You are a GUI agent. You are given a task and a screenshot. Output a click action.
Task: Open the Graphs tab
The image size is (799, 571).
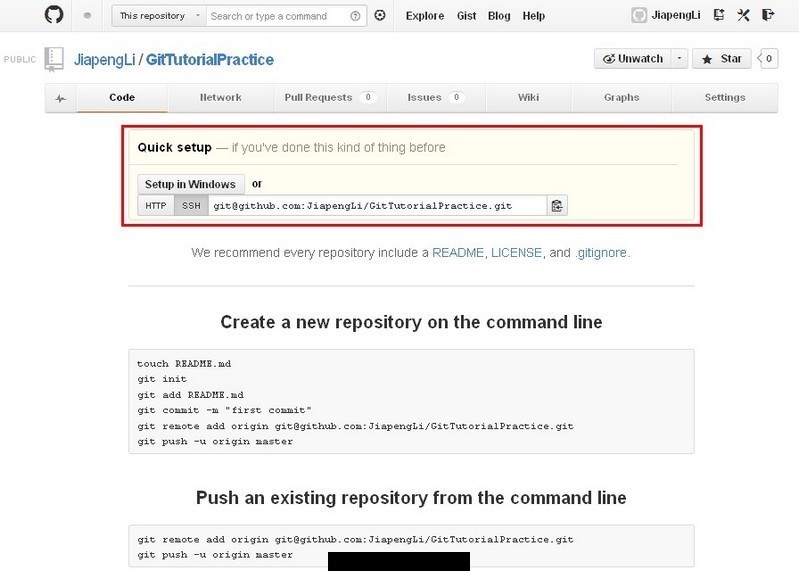click(622, 97)
